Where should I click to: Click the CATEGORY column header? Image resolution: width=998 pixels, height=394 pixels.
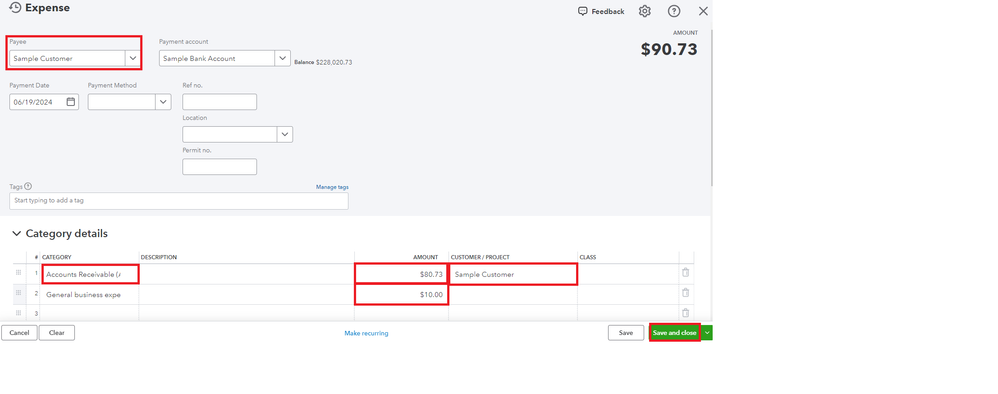click(57, 257)
